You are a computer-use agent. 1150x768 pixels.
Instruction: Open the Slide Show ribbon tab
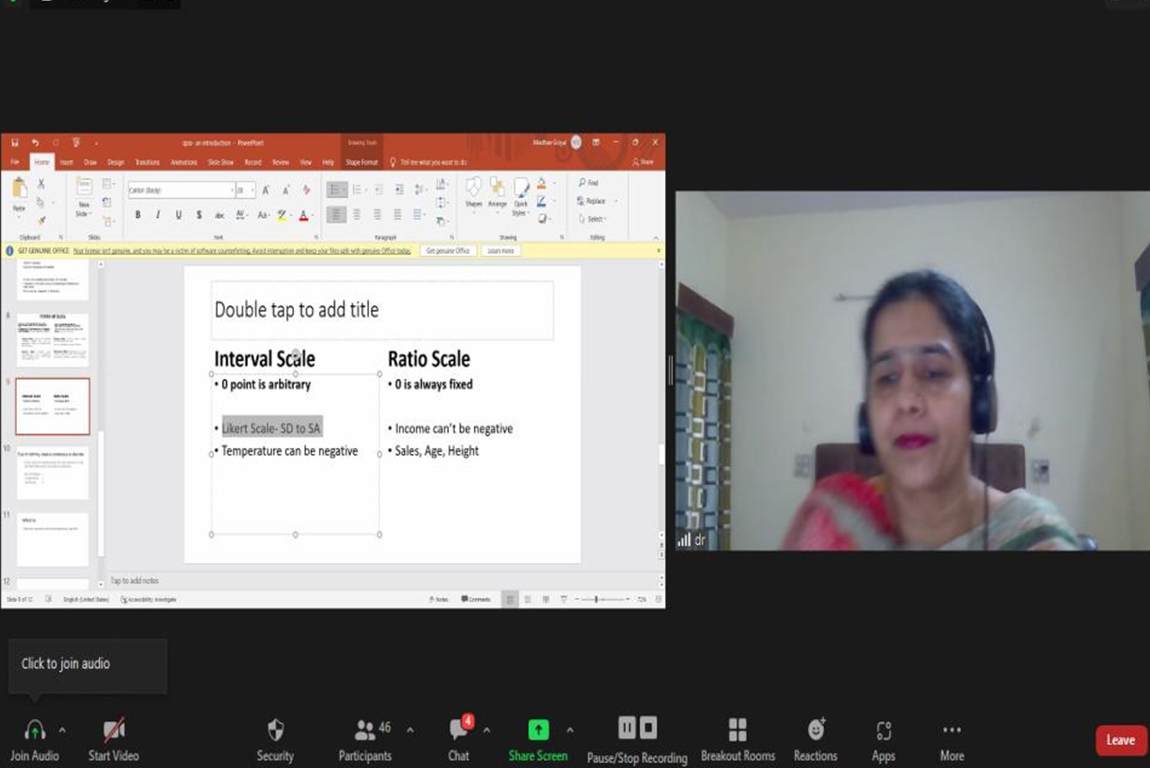point(220,162)
